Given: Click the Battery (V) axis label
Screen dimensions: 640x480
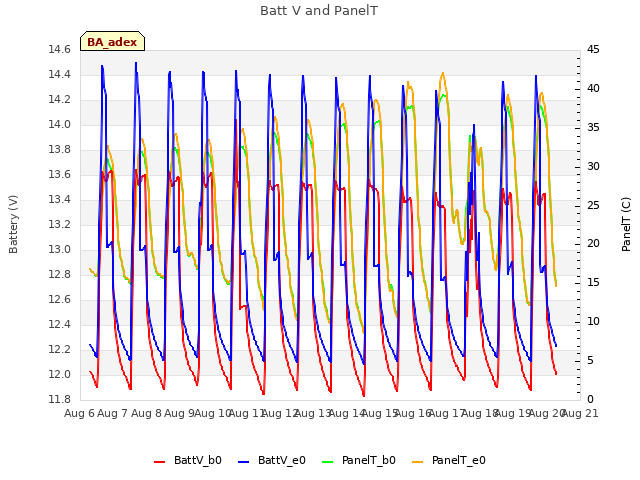Looking at the screenshot, I should (13, 224).
